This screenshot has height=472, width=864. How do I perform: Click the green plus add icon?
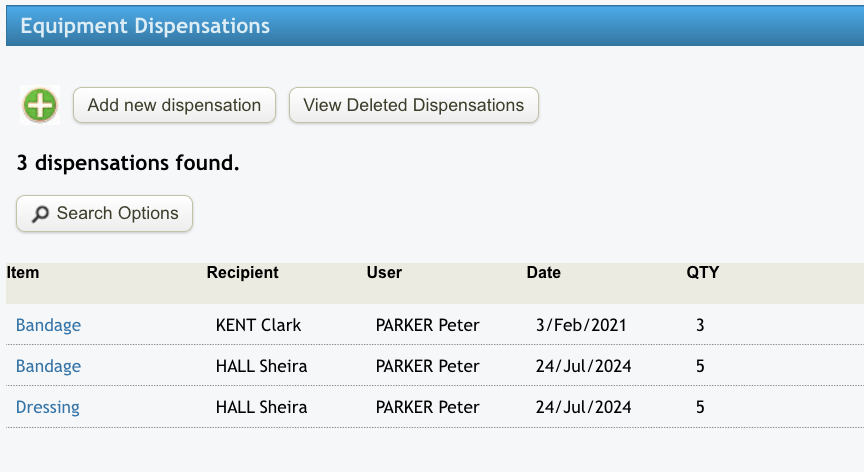click(x=40, y=104)
